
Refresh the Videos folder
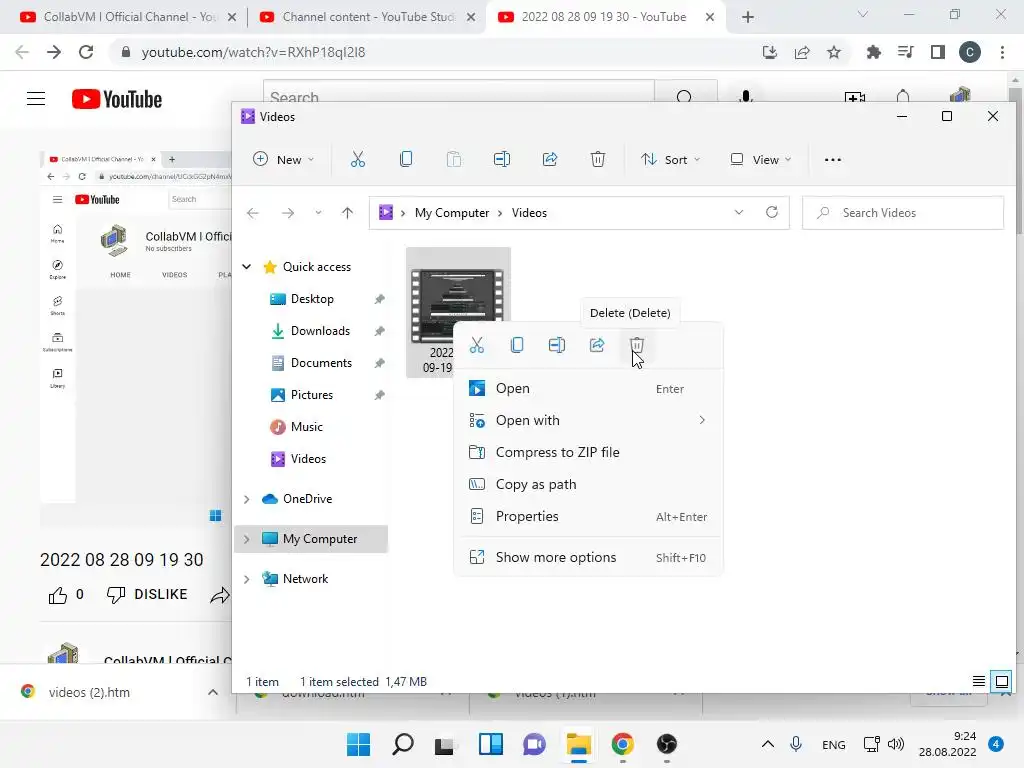click(772, 212)
